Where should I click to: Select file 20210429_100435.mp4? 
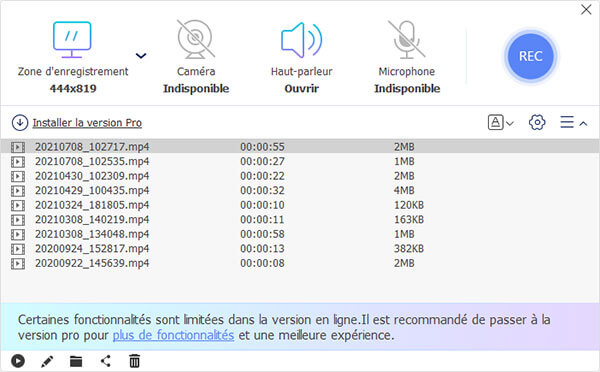point(300,190)
